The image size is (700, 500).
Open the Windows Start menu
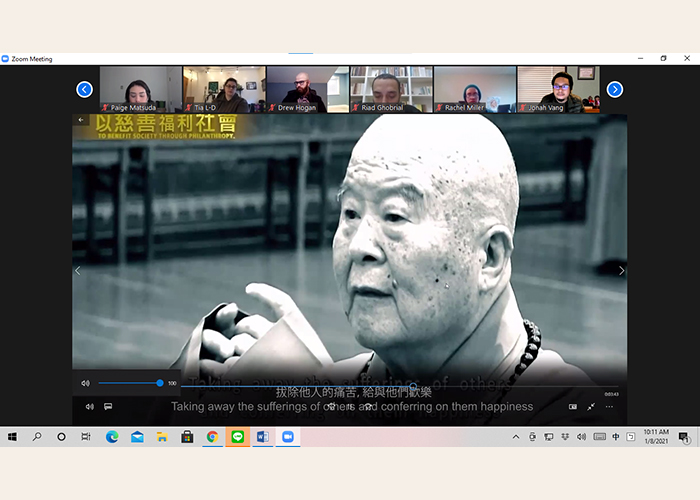point(12,437)
